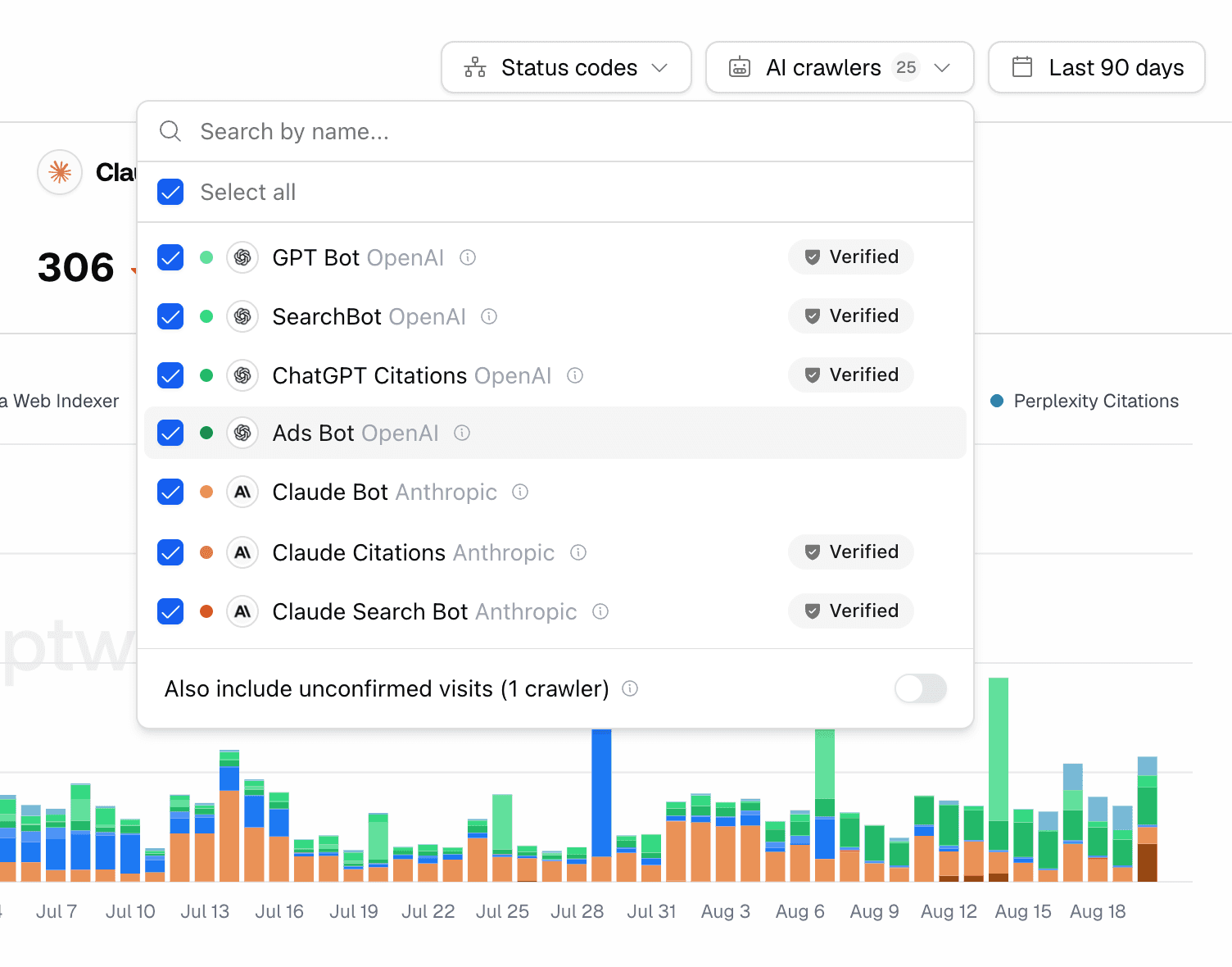Open the AI crawlers filter dropdown

coord(840,67)
